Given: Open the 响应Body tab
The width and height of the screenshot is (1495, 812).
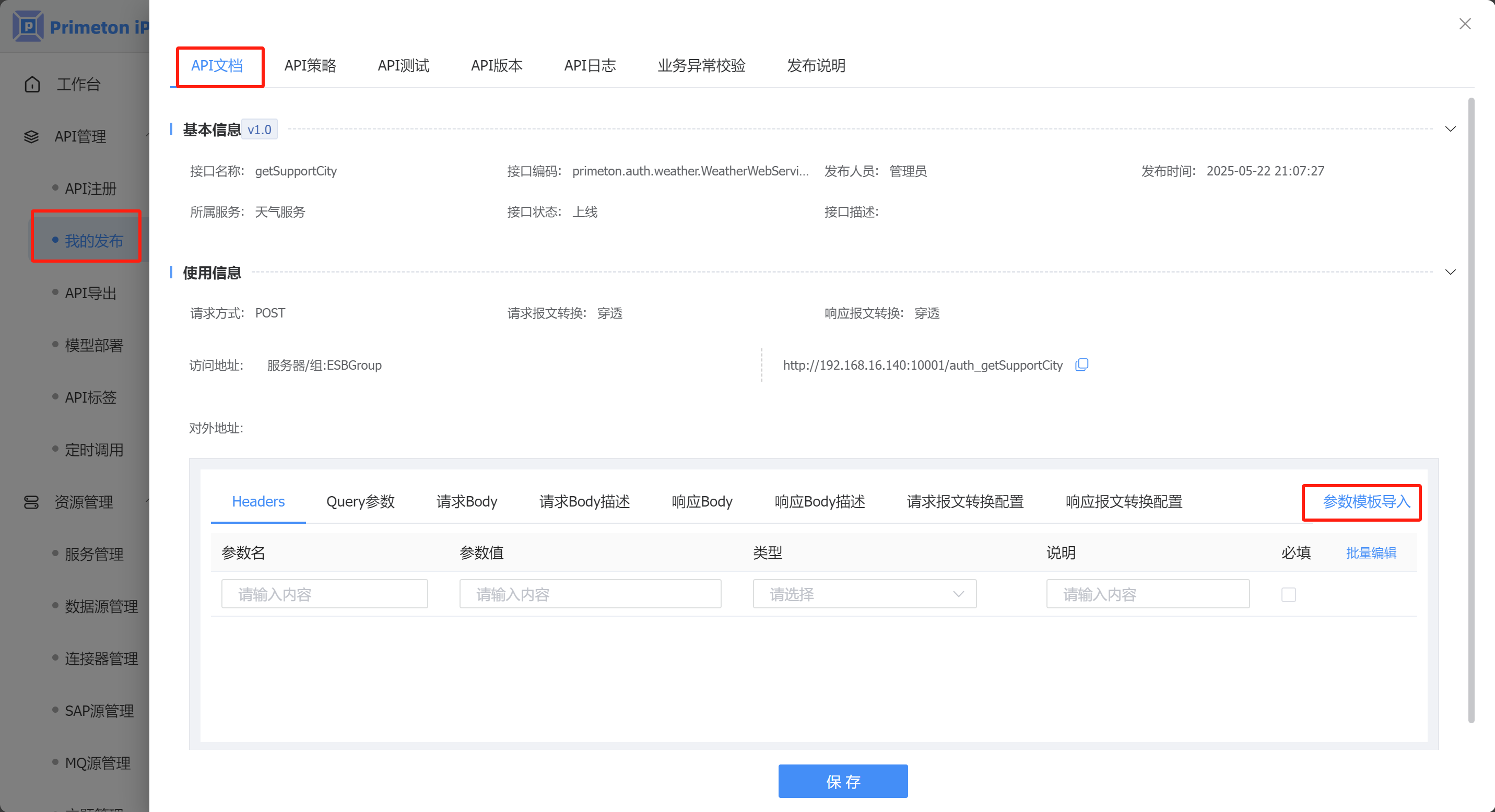Looking at the screenshot, I should 702,501.
